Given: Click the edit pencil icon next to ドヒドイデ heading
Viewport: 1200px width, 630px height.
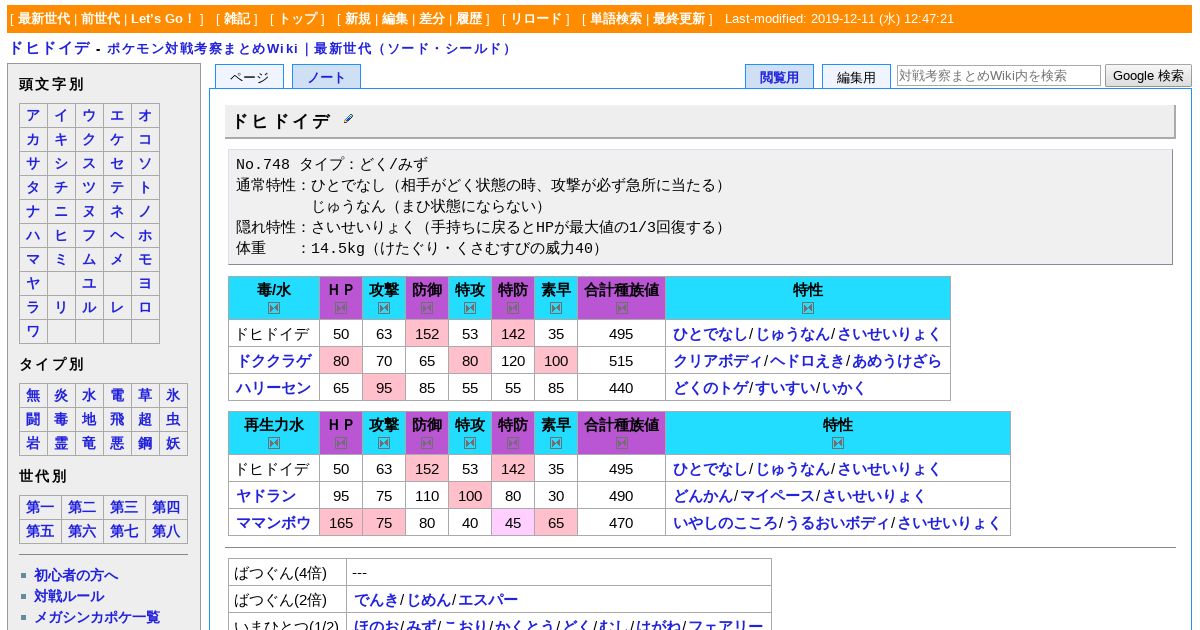Looking at the screenshot, I should point(348,119).
